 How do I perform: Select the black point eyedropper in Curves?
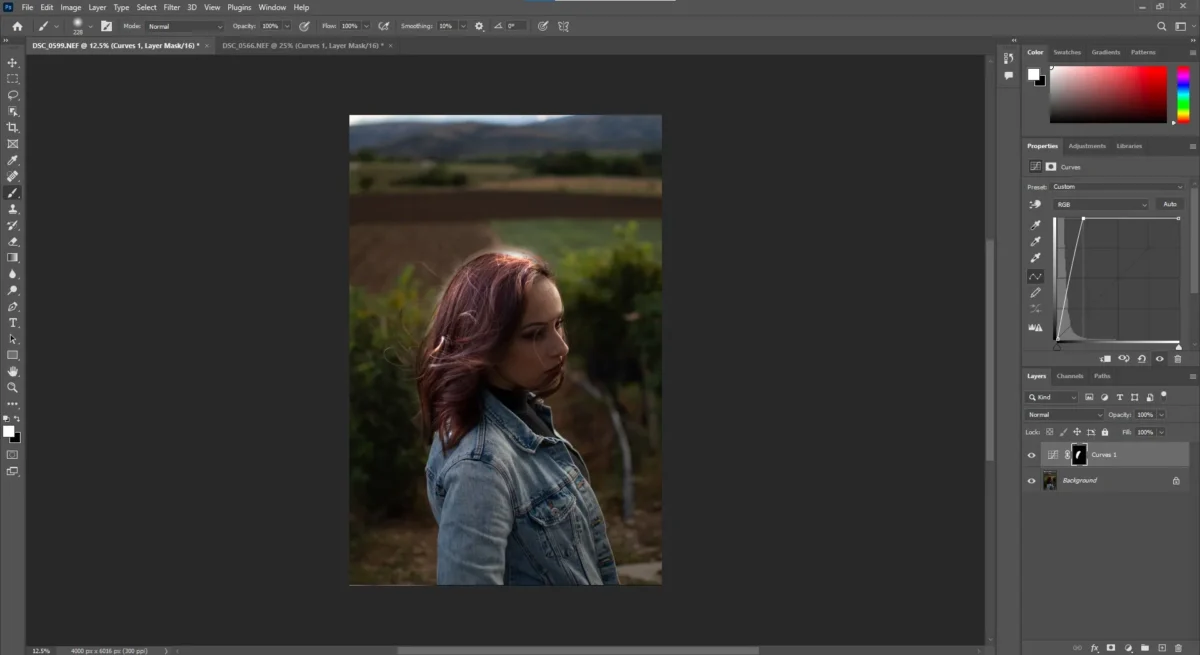pos(1036,225)
